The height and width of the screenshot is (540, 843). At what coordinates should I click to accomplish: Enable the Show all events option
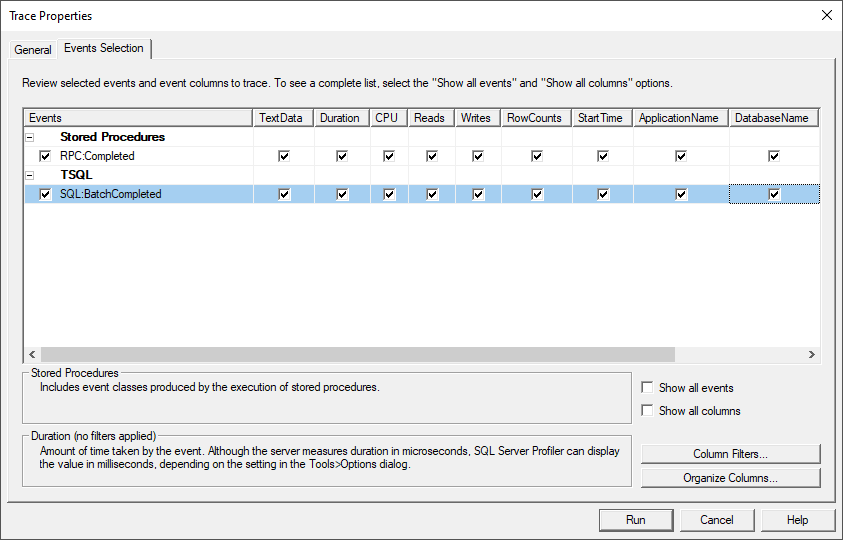tap(647, 387)
